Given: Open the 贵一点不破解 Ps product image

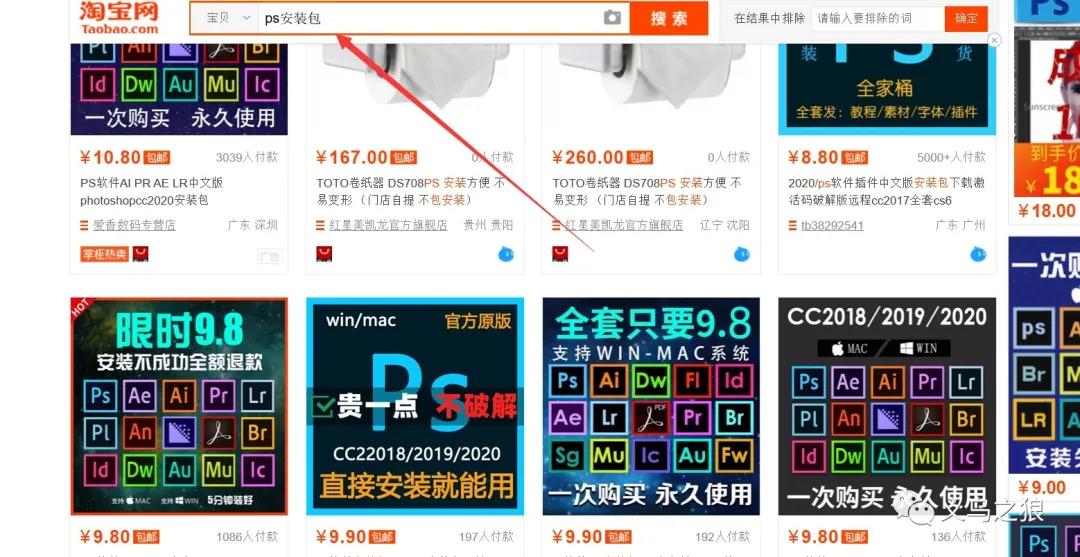Looking at the screenshot, I should (415, 405).
